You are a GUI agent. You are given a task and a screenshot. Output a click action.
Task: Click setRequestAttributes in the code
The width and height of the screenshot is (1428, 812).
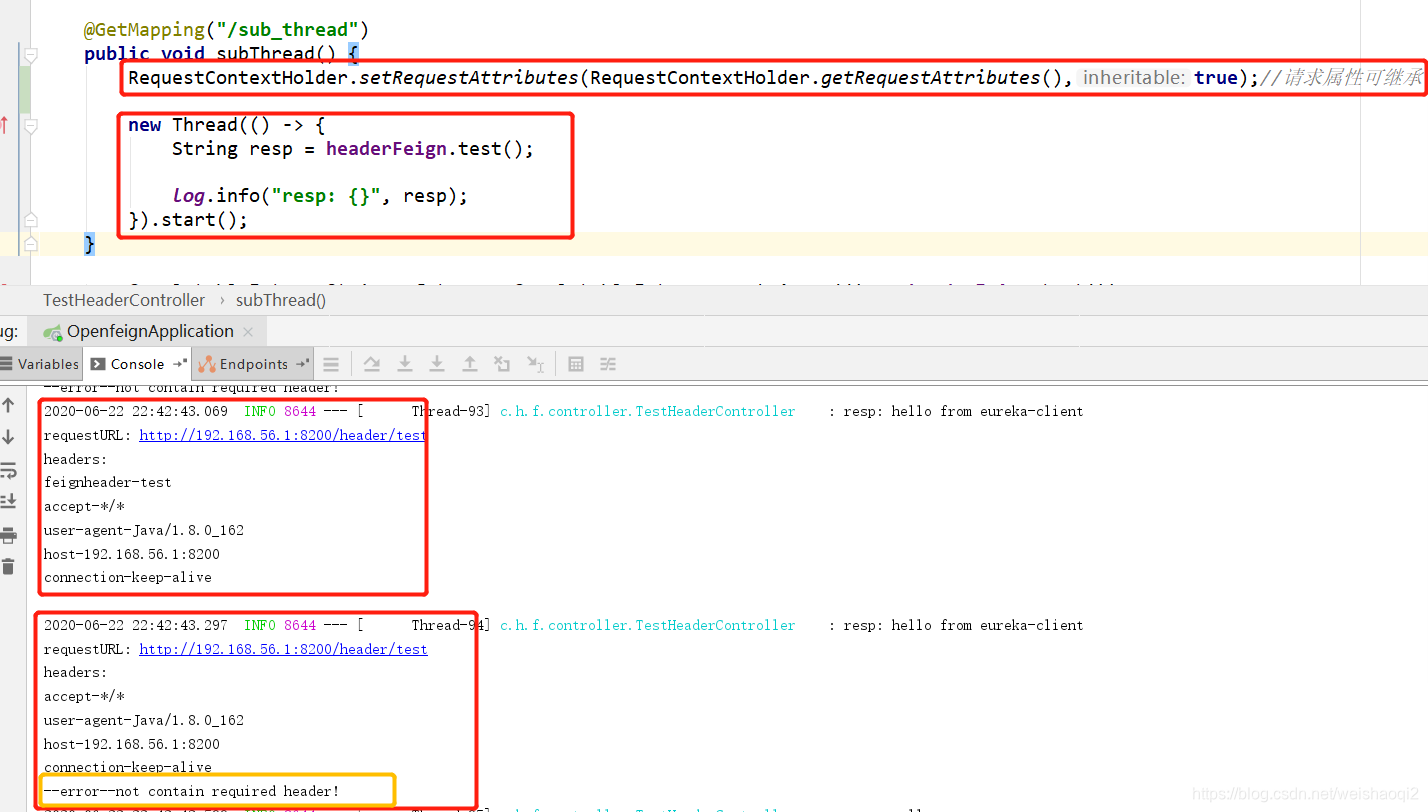(469, 77)
